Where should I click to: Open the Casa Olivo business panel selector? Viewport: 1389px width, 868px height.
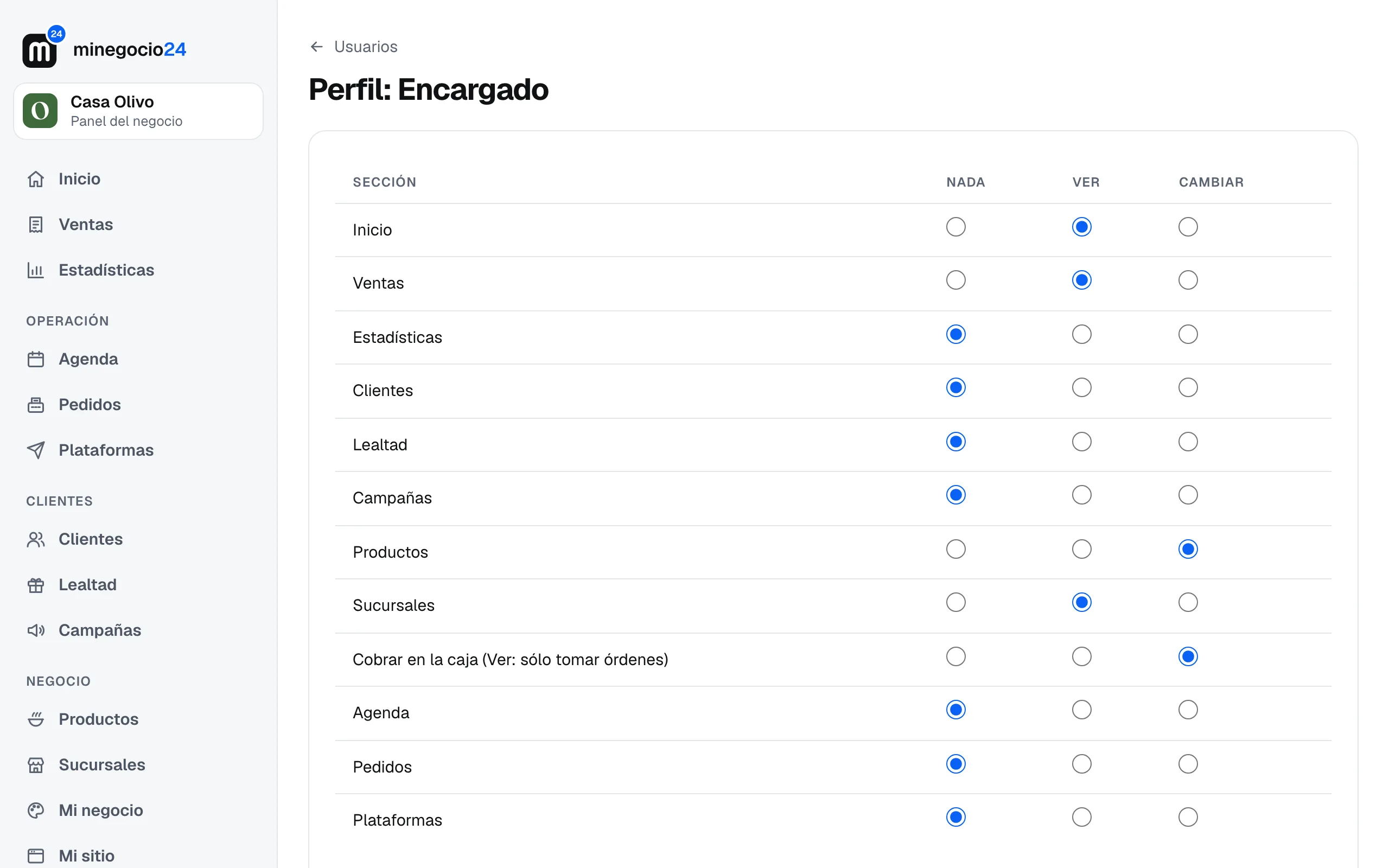138,111
